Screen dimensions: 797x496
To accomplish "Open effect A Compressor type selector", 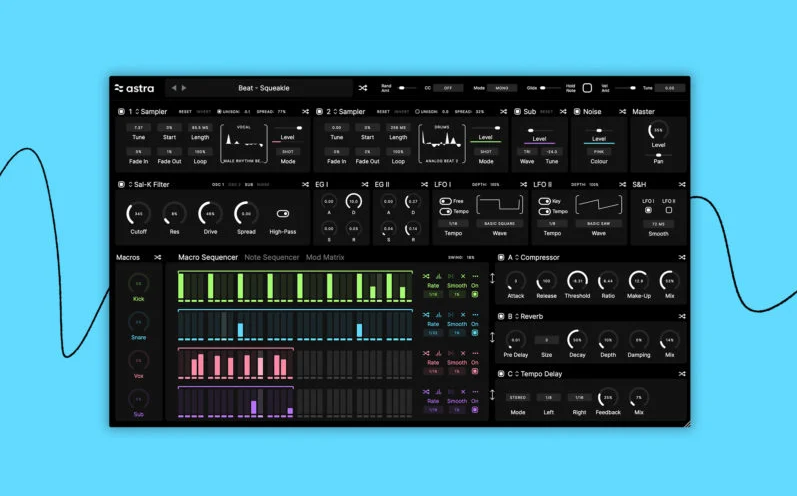I will pos(517,257).
